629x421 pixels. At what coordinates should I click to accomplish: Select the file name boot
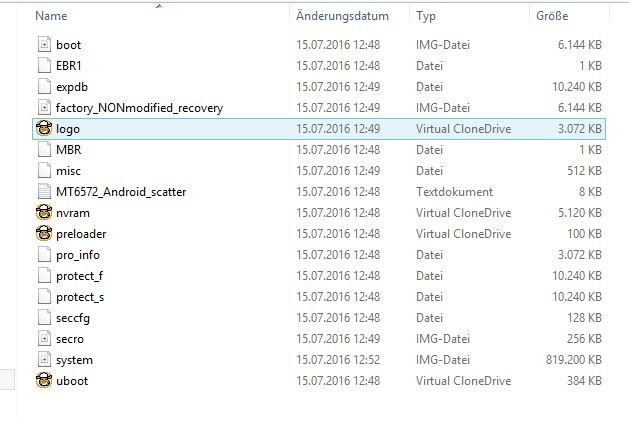pos(68,45)
